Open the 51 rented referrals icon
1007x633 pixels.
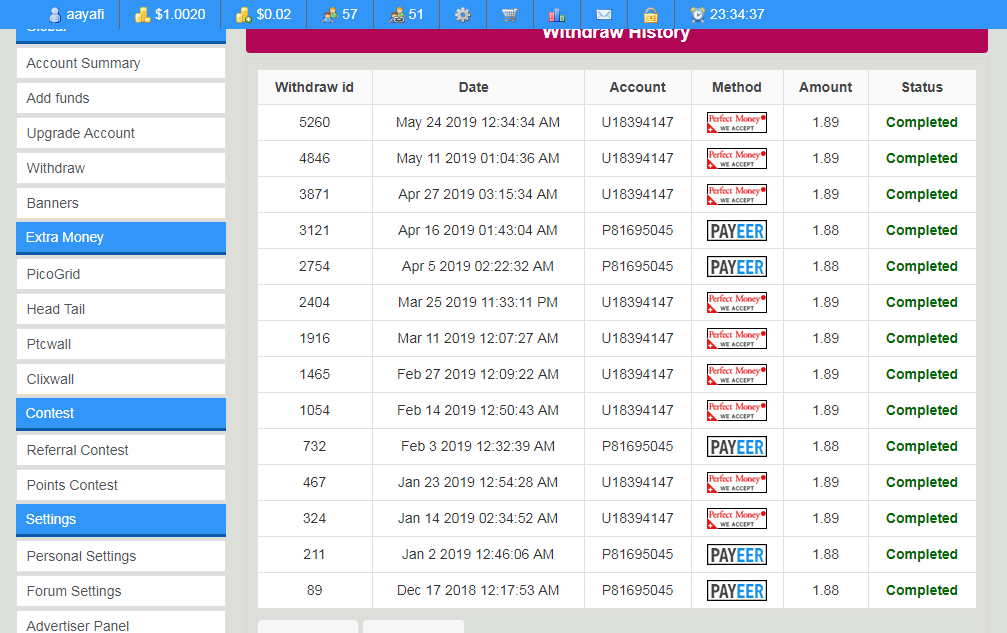coord(397,15)
